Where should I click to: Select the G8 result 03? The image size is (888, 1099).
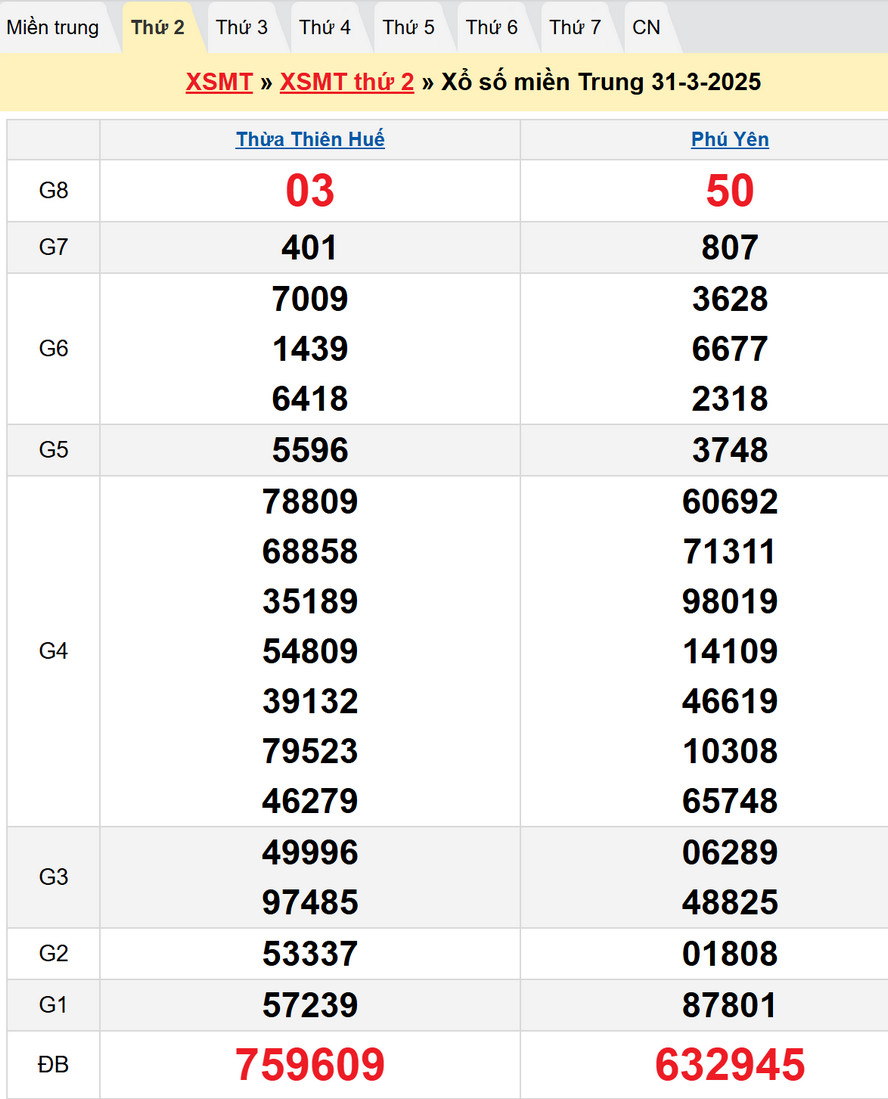[310, 191]
